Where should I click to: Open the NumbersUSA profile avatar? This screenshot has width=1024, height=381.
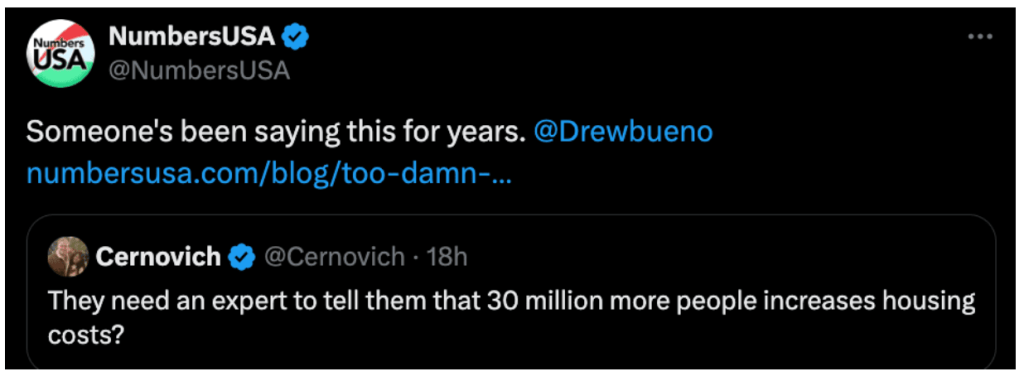tap(61, 55)
